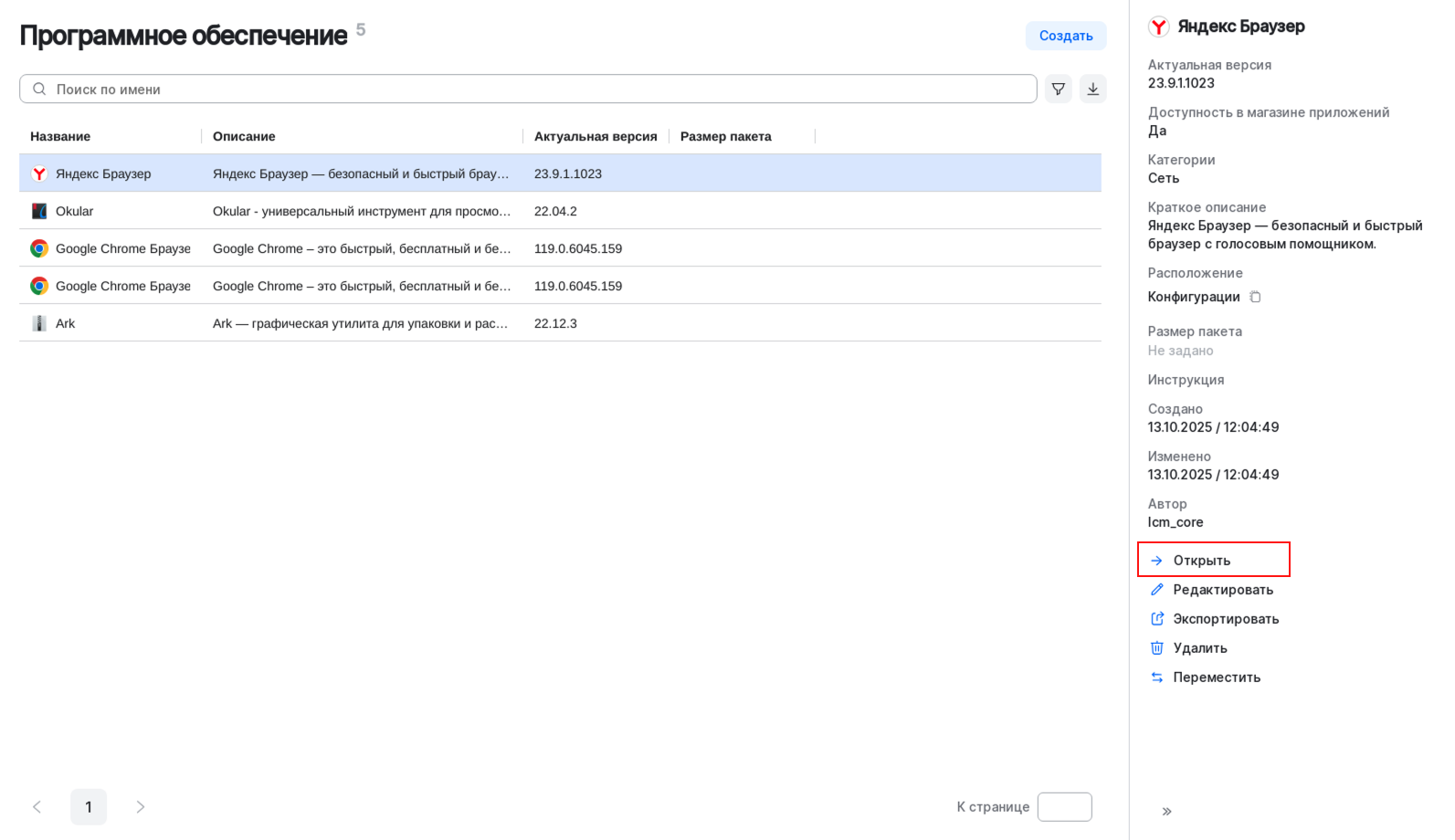
Task: Click the Размер пакета column header
Action: (x=726, y=136)
